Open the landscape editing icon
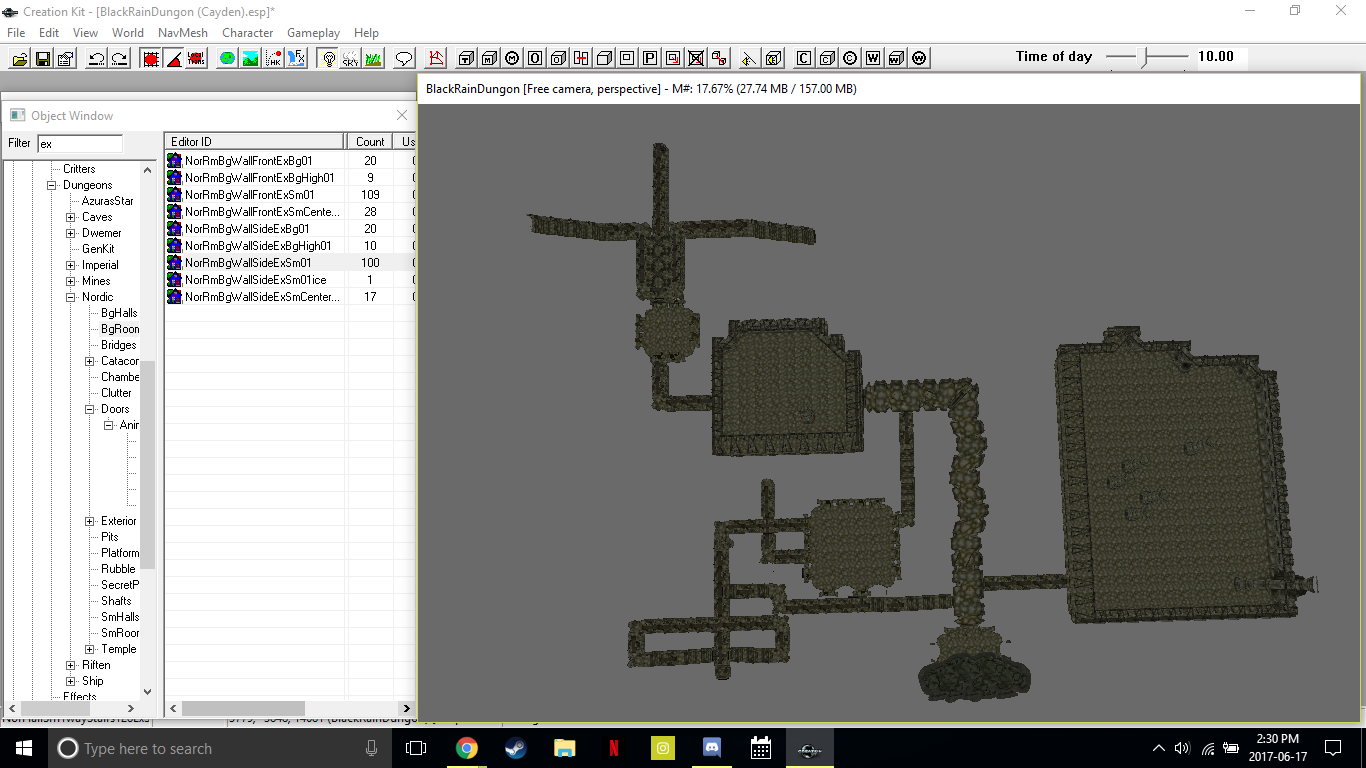The image size is (1366, 768). tap(249, 59)
